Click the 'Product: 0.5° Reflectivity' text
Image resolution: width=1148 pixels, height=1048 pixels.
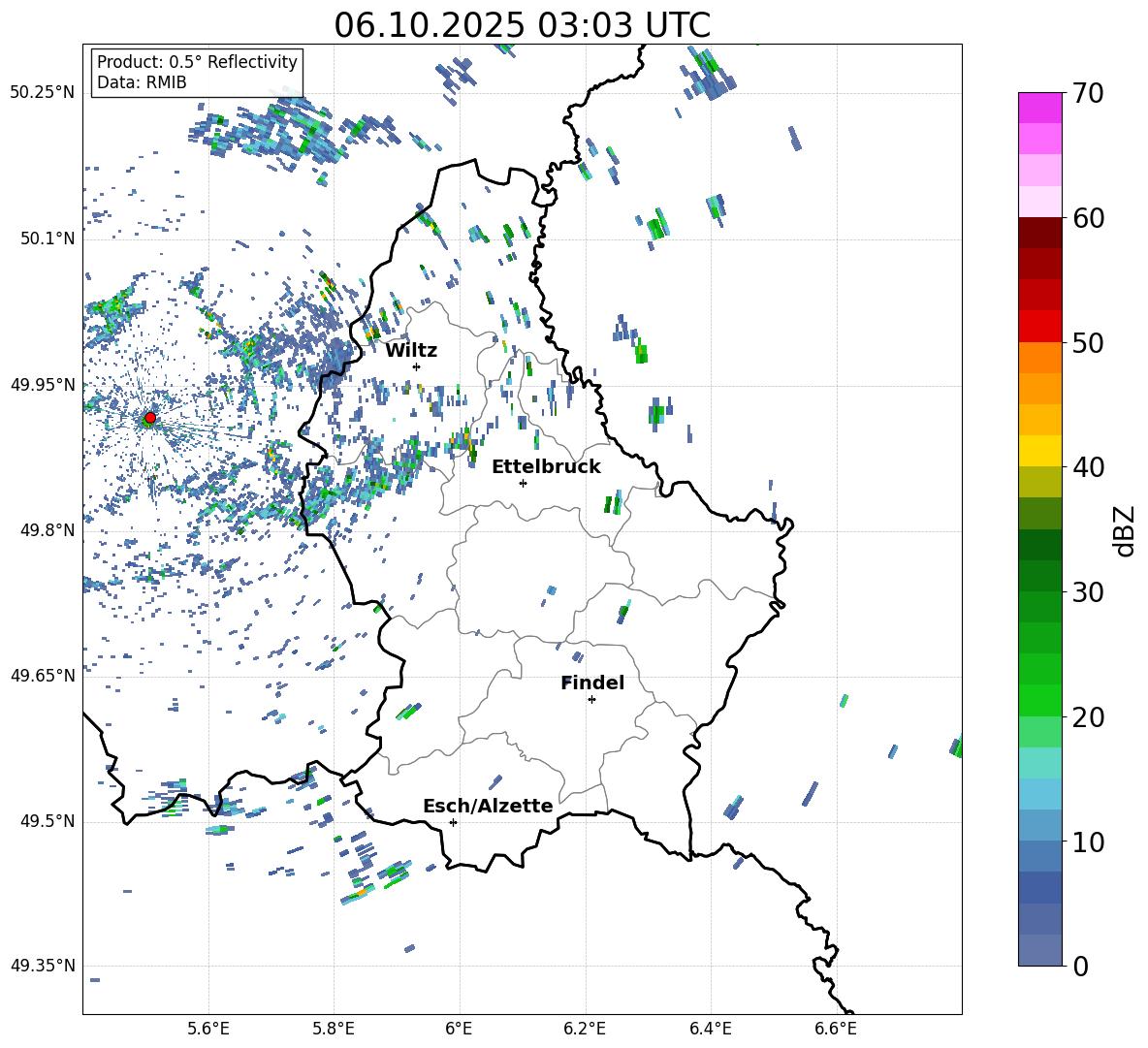197,62
